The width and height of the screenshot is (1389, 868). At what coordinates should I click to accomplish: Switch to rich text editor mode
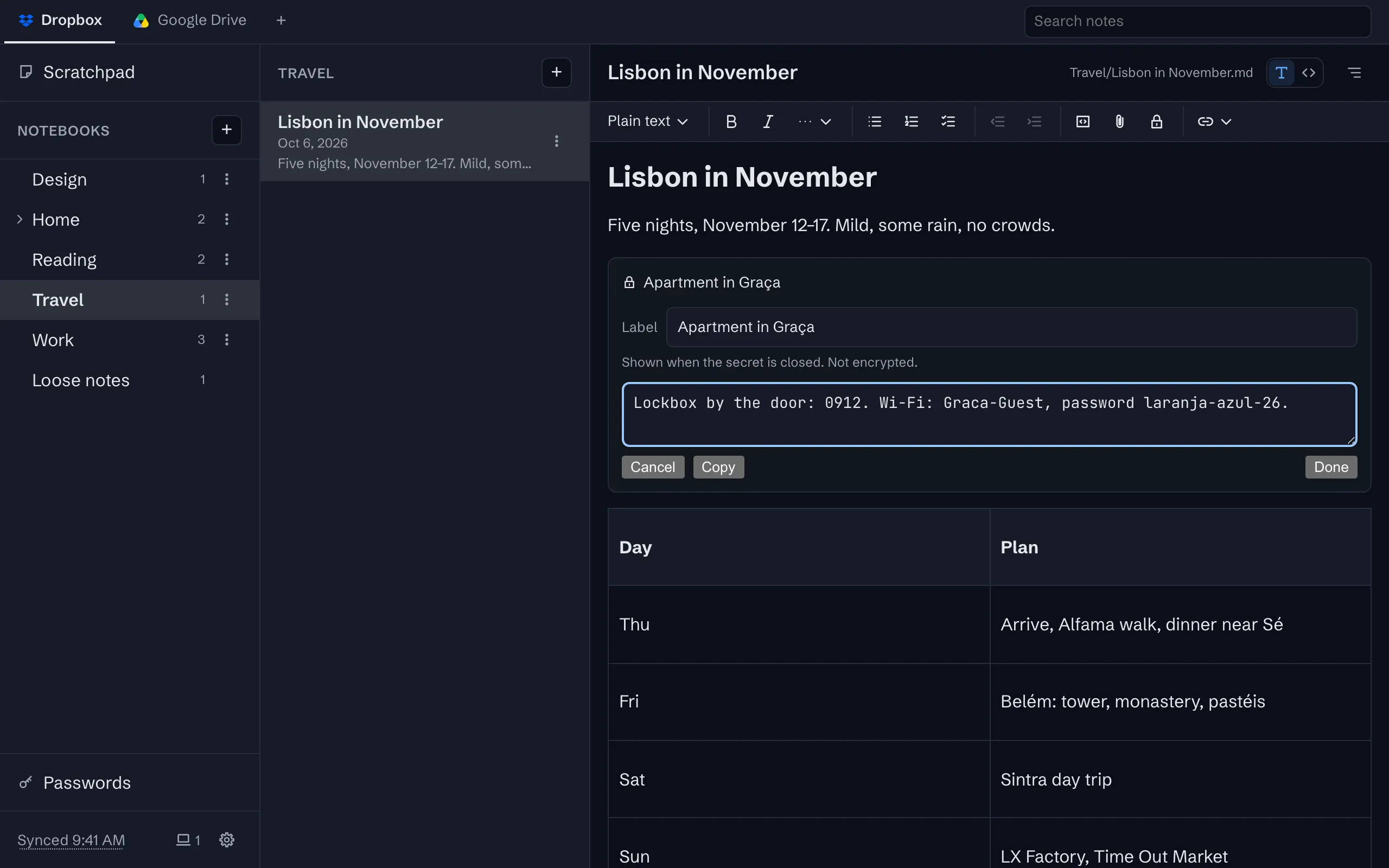click(x=1280, y=72)
